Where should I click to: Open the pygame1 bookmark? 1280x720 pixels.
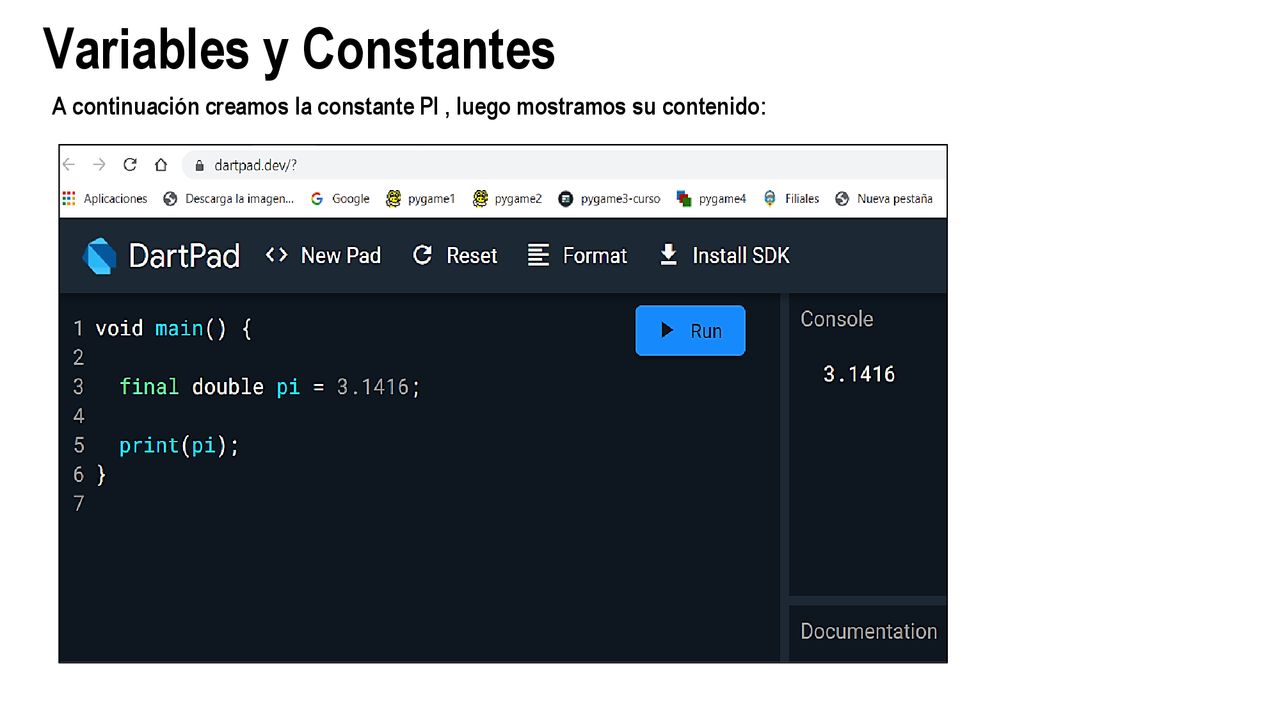[x=421, y=199]
